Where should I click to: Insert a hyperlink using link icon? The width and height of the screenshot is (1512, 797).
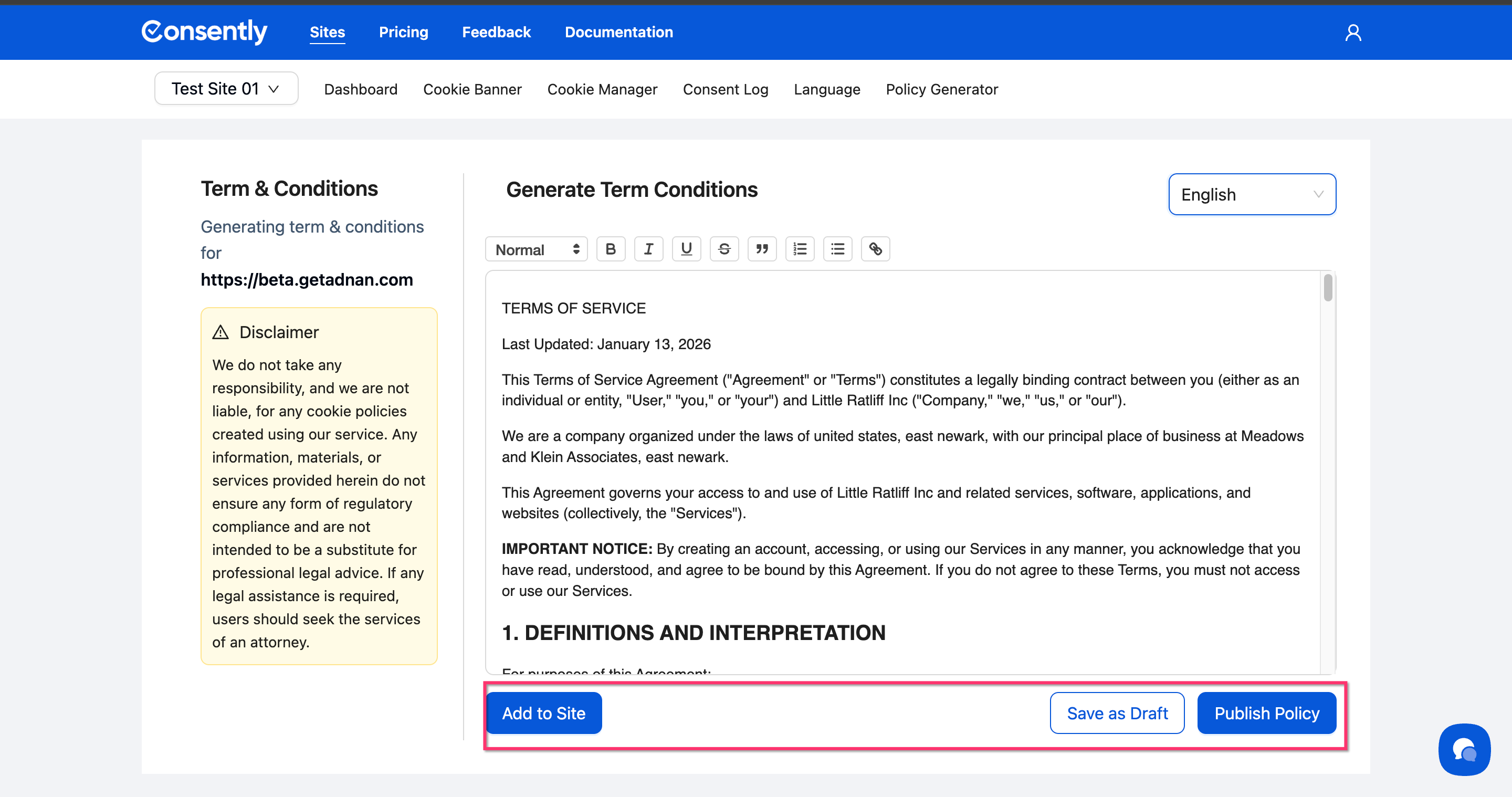coord(875,249)
